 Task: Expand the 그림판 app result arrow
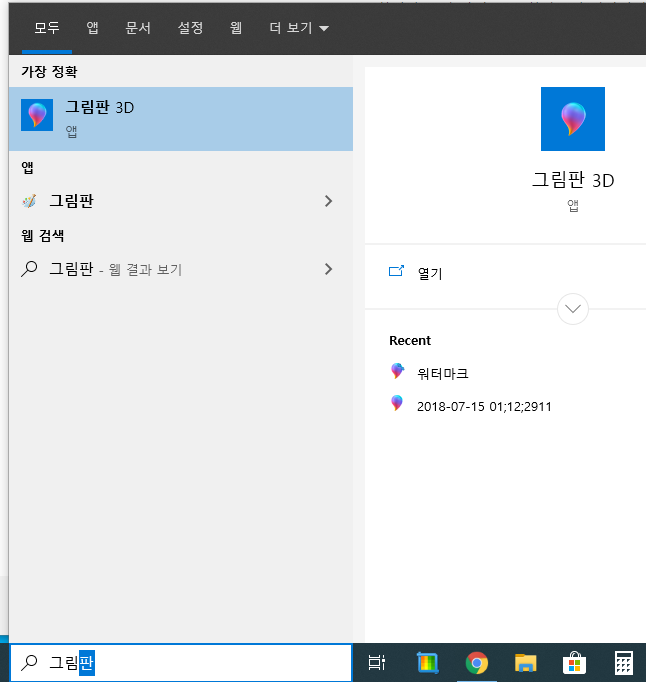pyautogui.click(x=328, y=201)
